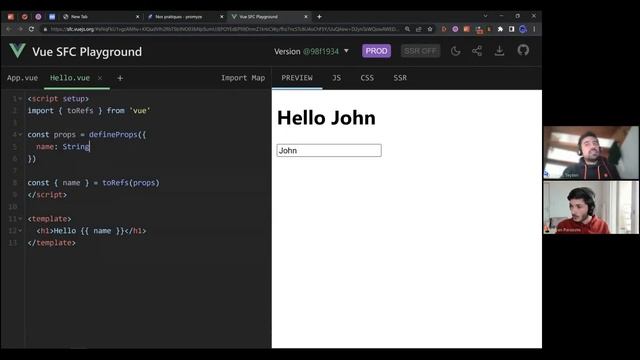Go forward in browser history

(20, 29)
